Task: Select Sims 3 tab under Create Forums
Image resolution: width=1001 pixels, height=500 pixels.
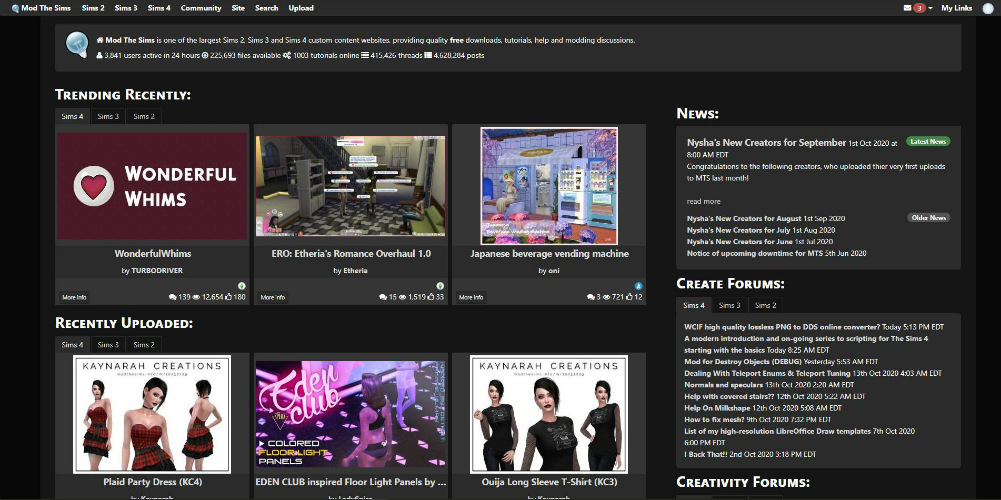Action: (x=730, y=305)
